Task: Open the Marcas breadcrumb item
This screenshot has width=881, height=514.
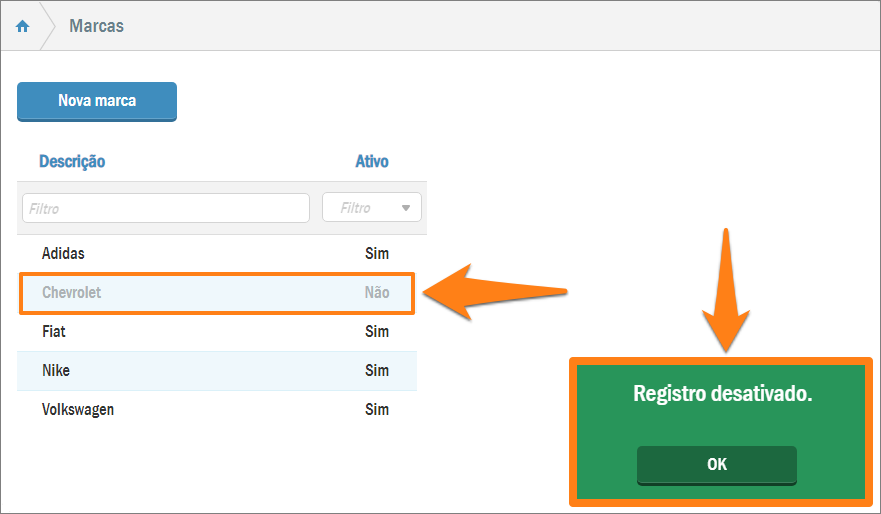Action: (x=96, y=26)
